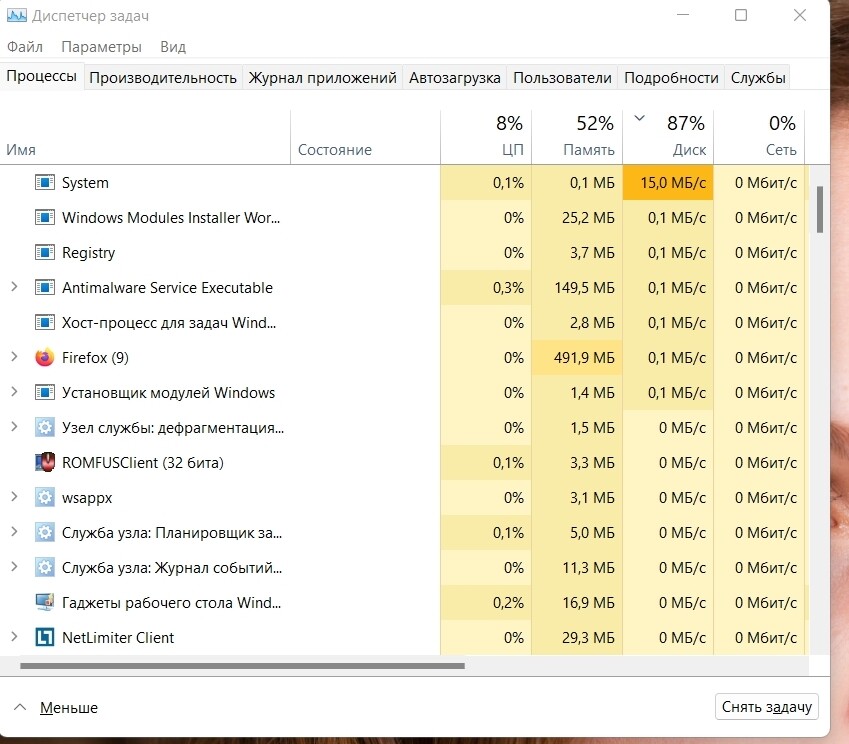Image resolution: width=849 pixels, height=744 pixels.
Task: Select the System process name
Action: click(85, 183)
